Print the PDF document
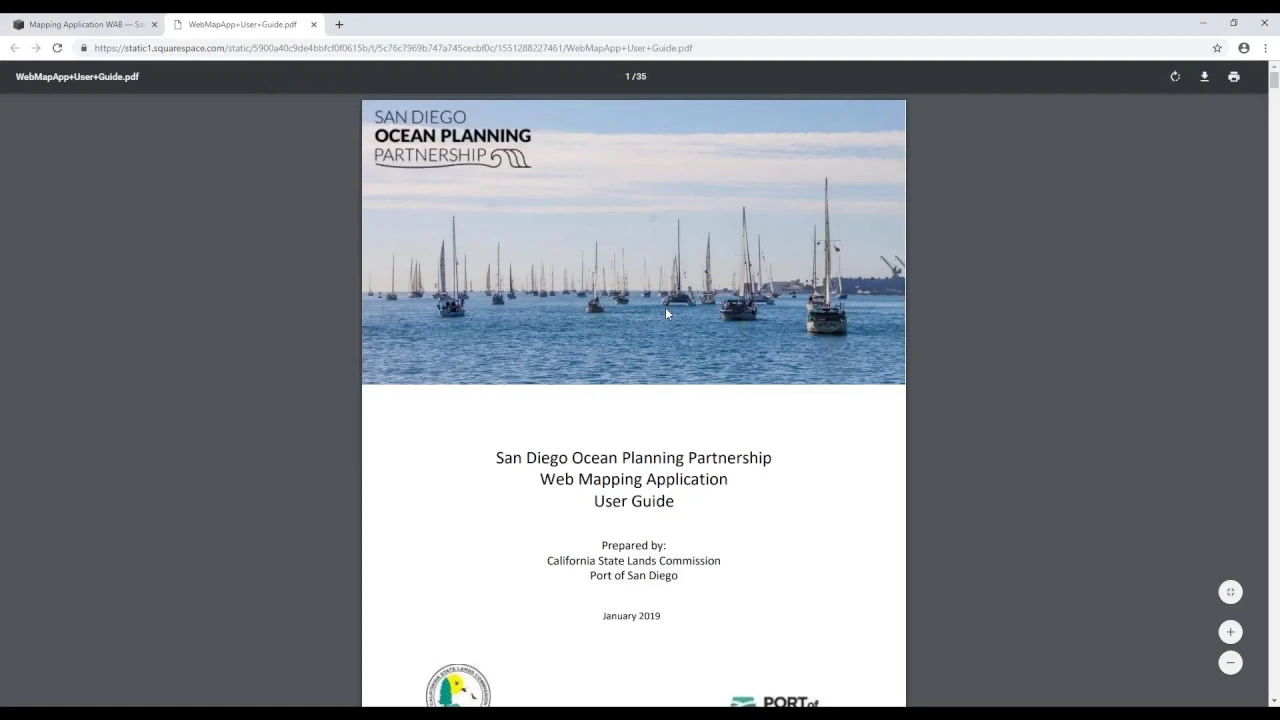The image size is (1280, 720). click(1234, 77)
